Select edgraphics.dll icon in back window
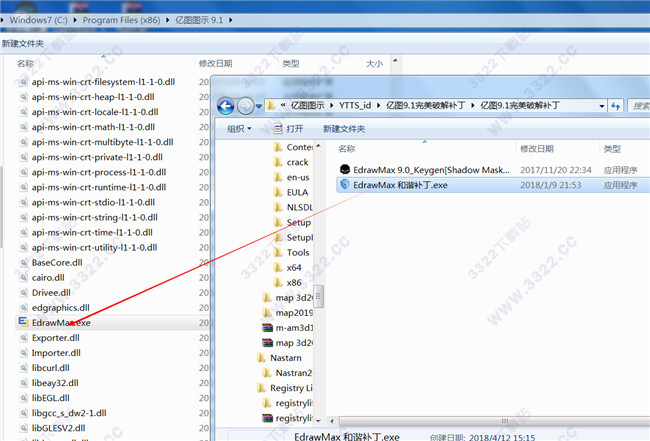650x441 pixels. point(24,308)
